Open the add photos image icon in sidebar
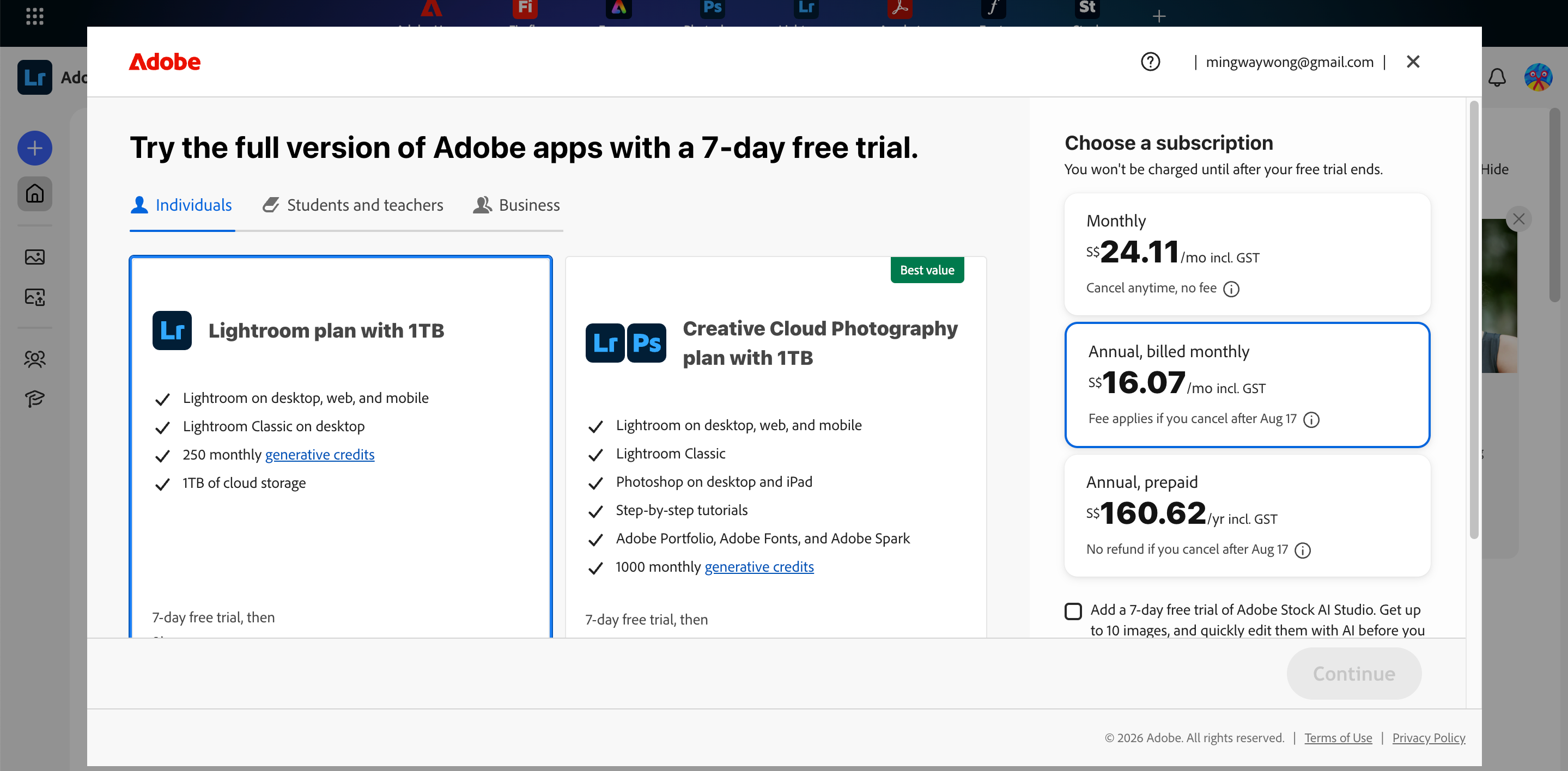Screen dimensions: 1568x771 (x=35, y=297)
